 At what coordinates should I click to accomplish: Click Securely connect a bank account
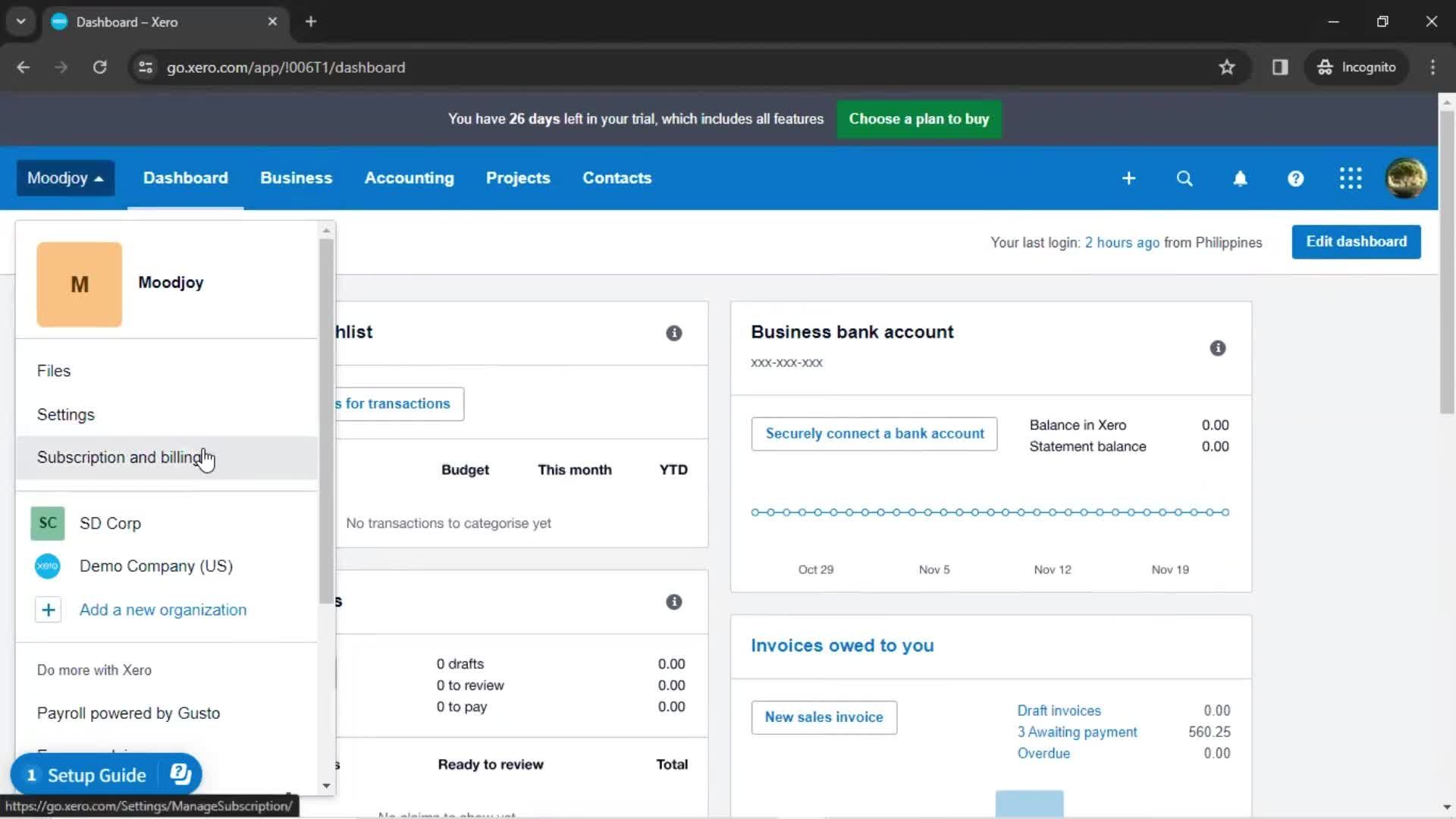[874, 434]
